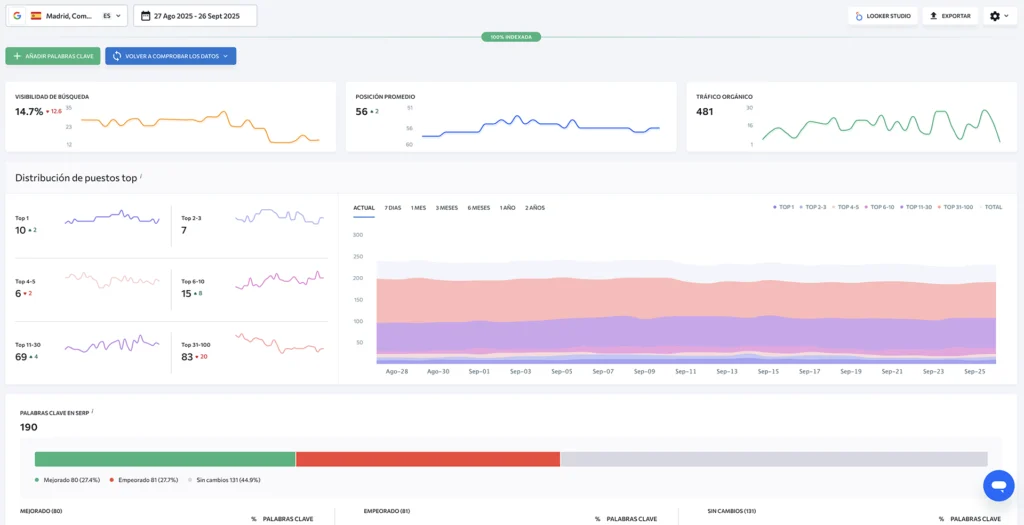Switch chart range to 3 MESES

tap(446, 208)
